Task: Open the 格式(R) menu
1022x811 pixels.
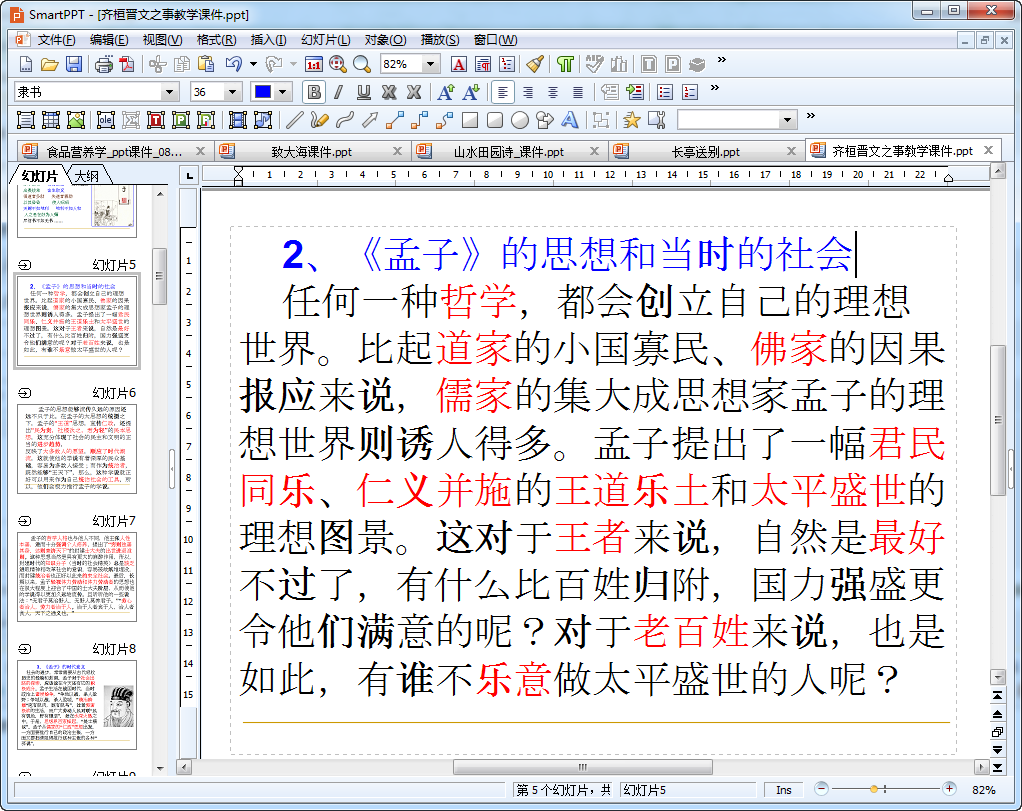Action: (216, 40)
